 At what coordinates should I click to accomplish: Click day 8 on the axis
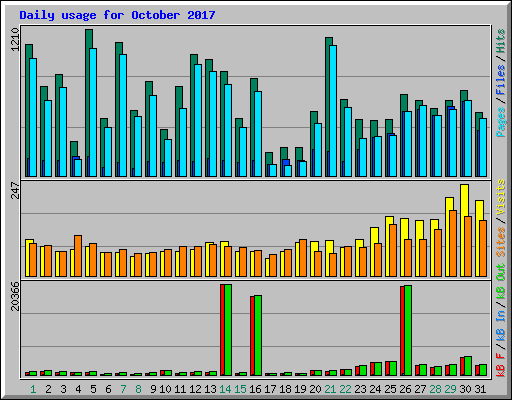tap(138, 389)
